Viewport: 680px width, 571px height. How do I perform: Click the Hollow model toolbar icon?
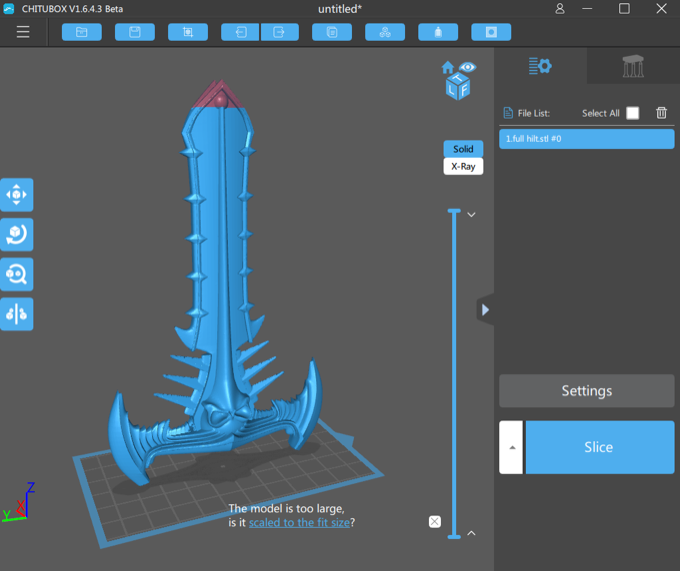[438, 32]
